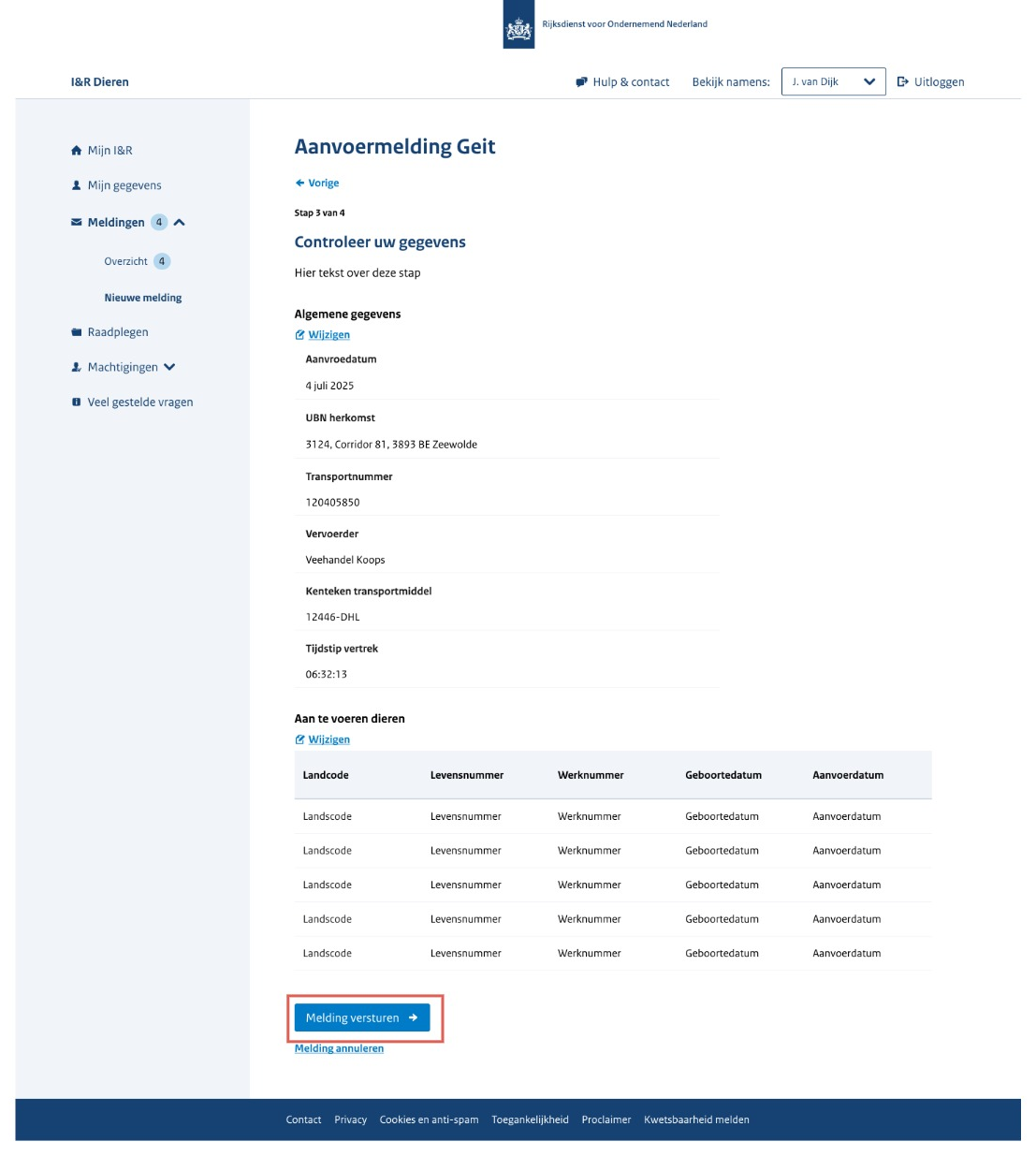Click the badge 4 next to Overzicht
Image resolution: width=1036 pixels, height=1156 pixels.
coord(162,262)
